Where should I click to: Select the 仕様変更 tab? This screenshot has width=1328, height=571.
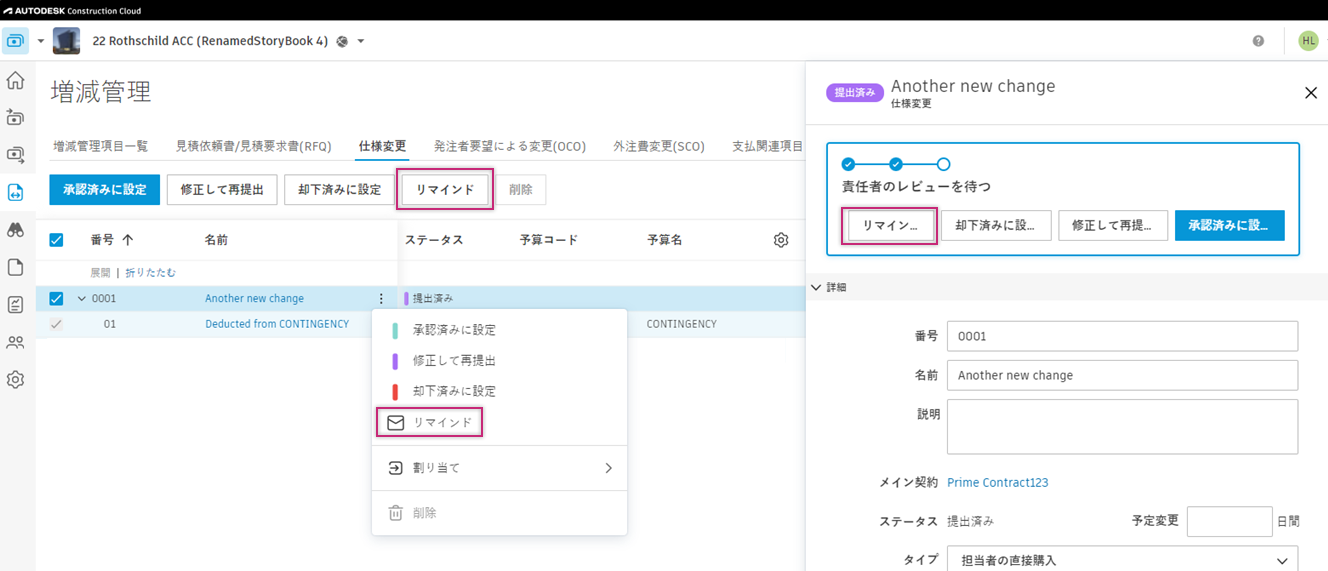(383, 146)
